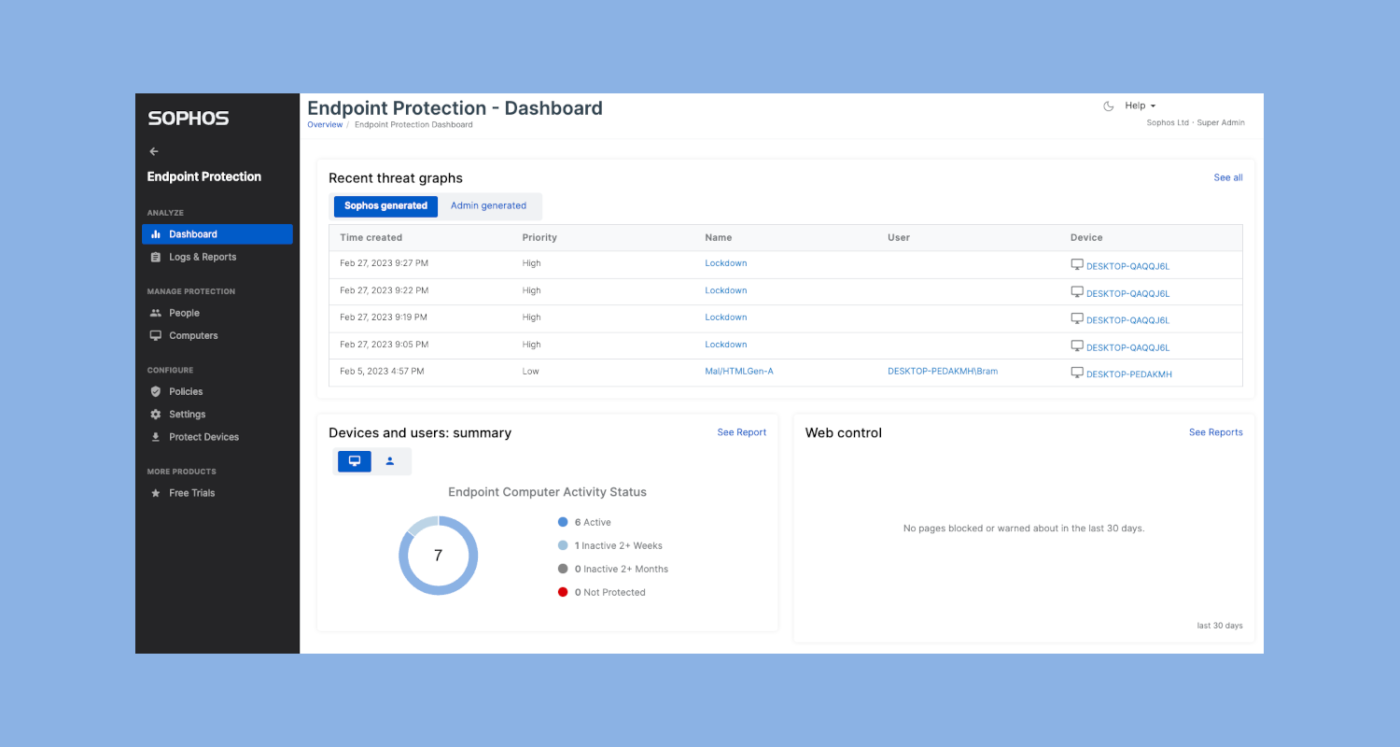Open the DESKTOP-PEDAKMH device link
Viewport: 1400px width, 747px height.
pyautogui.click(x=1129, y=374)
